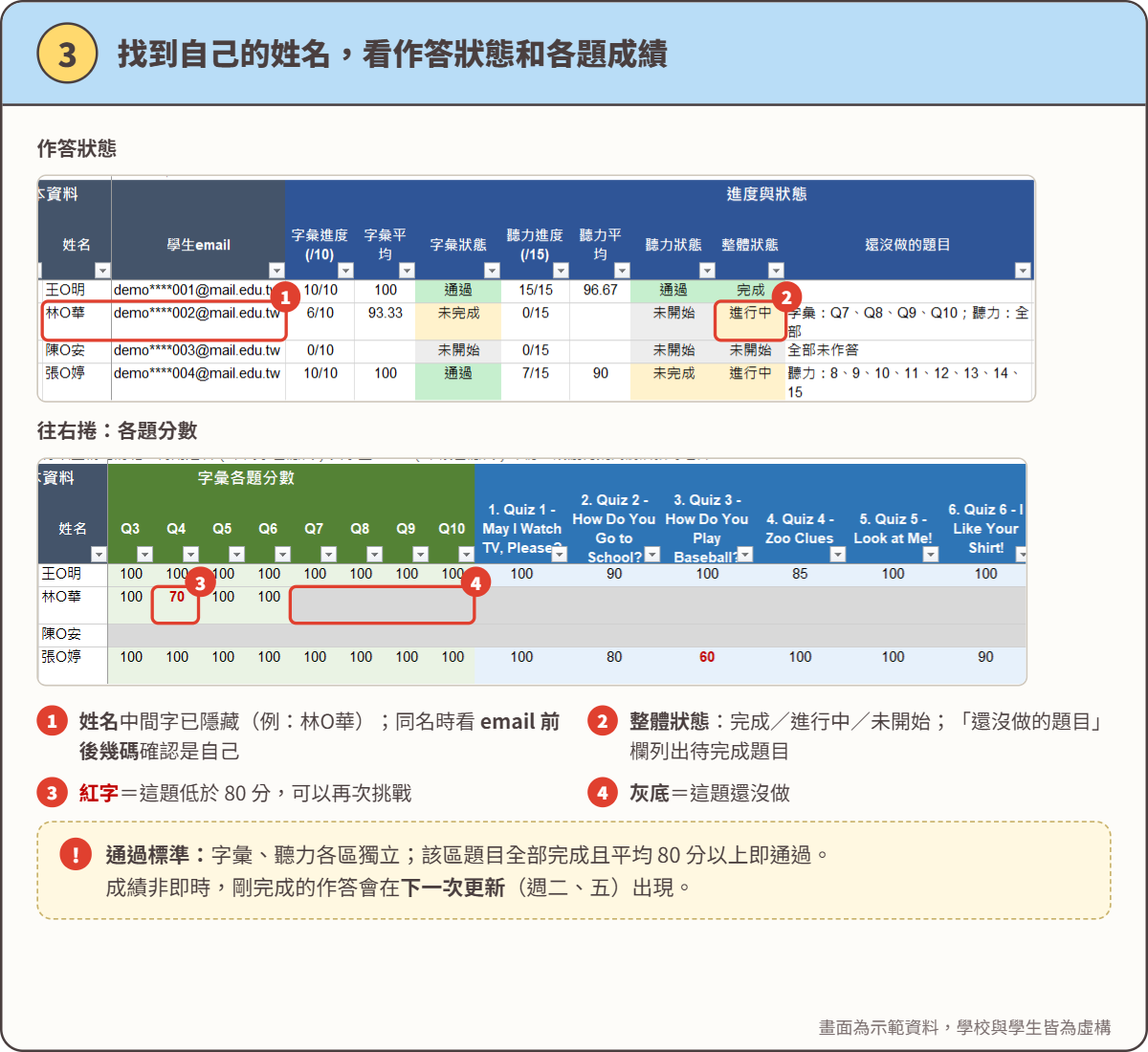Select the 張O婷 name cell in 作答狀態 table

point(76,381)
